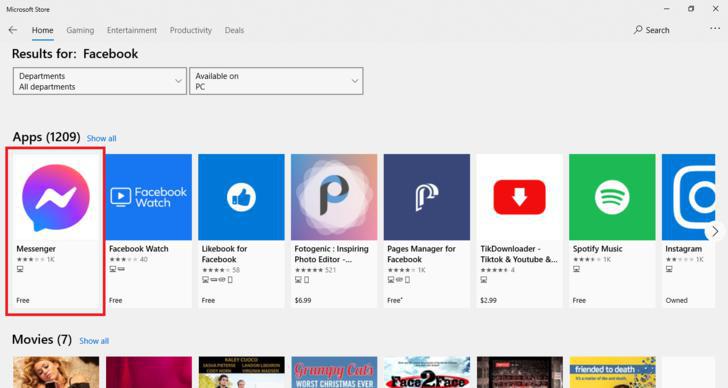Image resolution: width=728 pixels, height=388 pixels.
Task: Switch to the Productivity tab
Action: 191,30
